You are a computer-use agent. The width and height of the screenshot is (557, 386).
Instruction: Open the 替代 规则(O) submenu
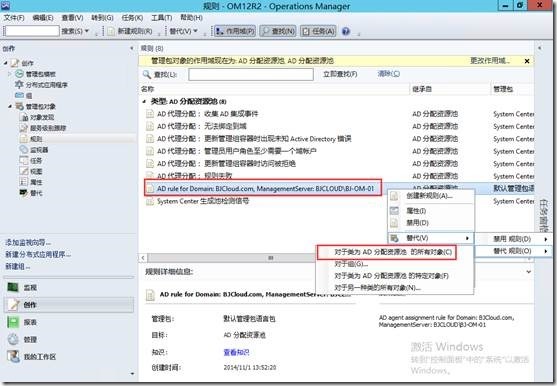pos(512,251)
